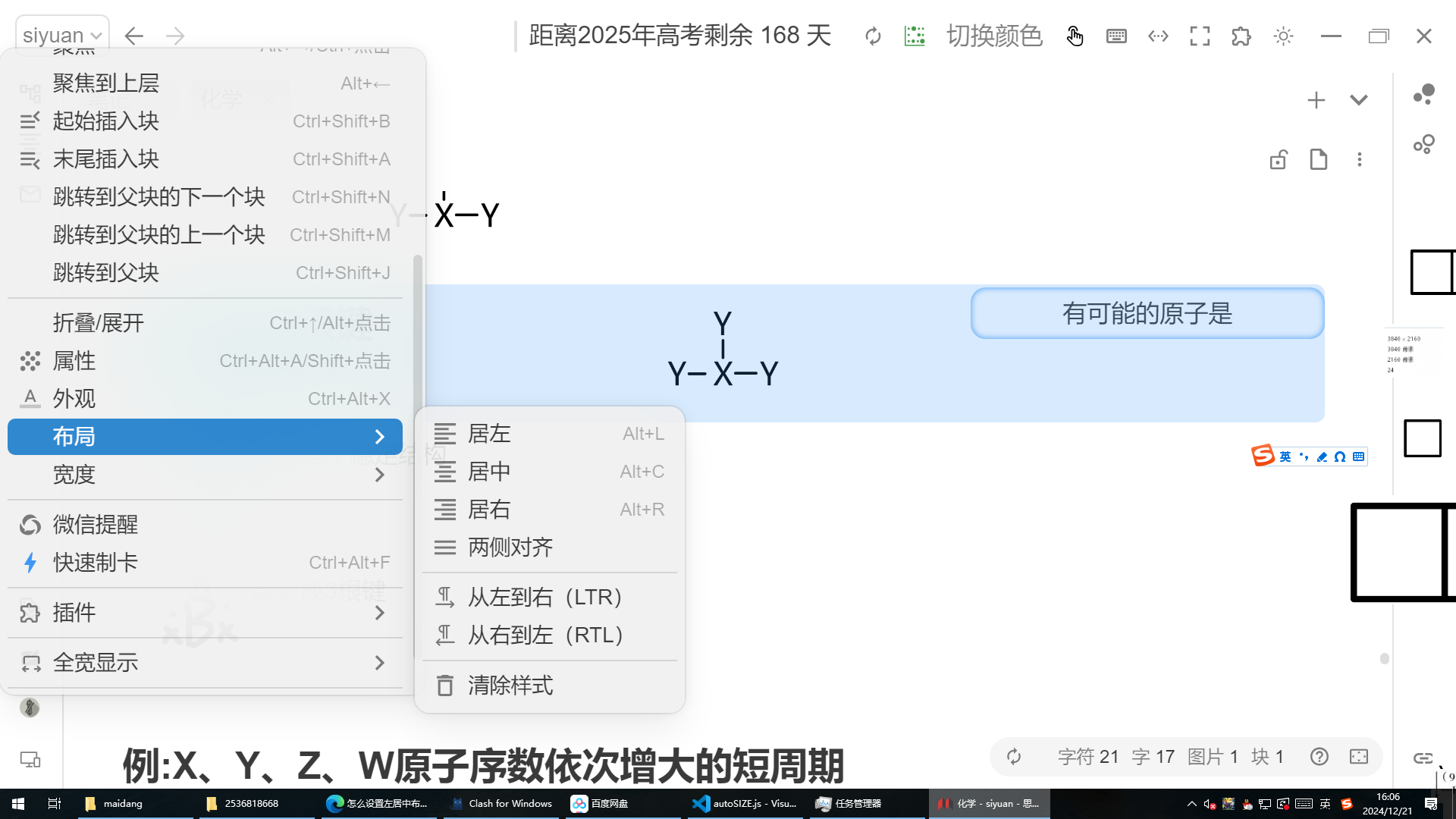
Task: Click the 有可能的原子是 callout box
Action: tap(1147, 313)
